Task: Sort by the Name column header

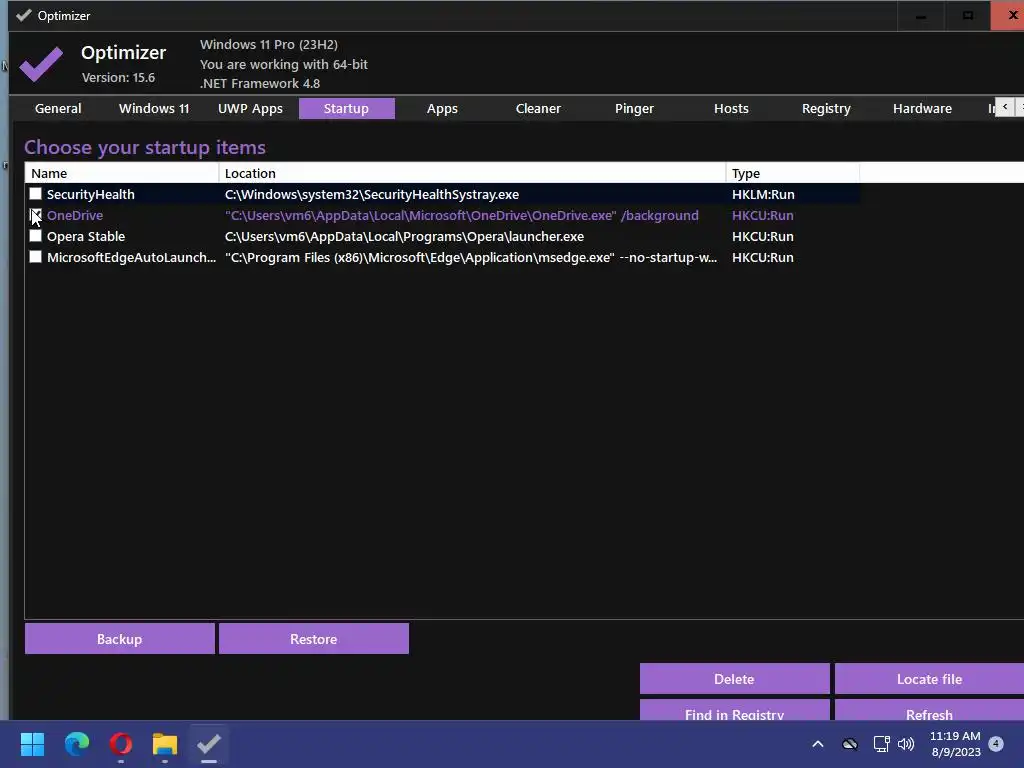Action: click(121, 173)
